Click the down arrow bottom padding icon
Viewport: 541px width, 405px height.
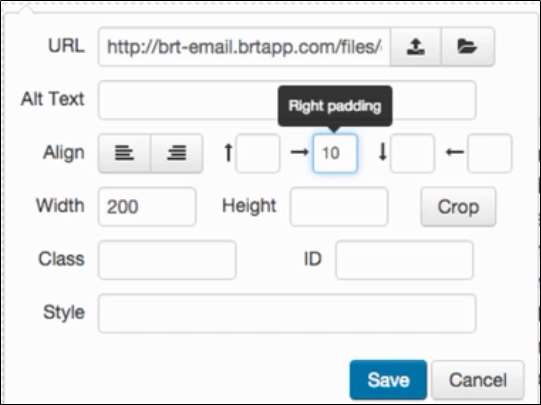383,152
